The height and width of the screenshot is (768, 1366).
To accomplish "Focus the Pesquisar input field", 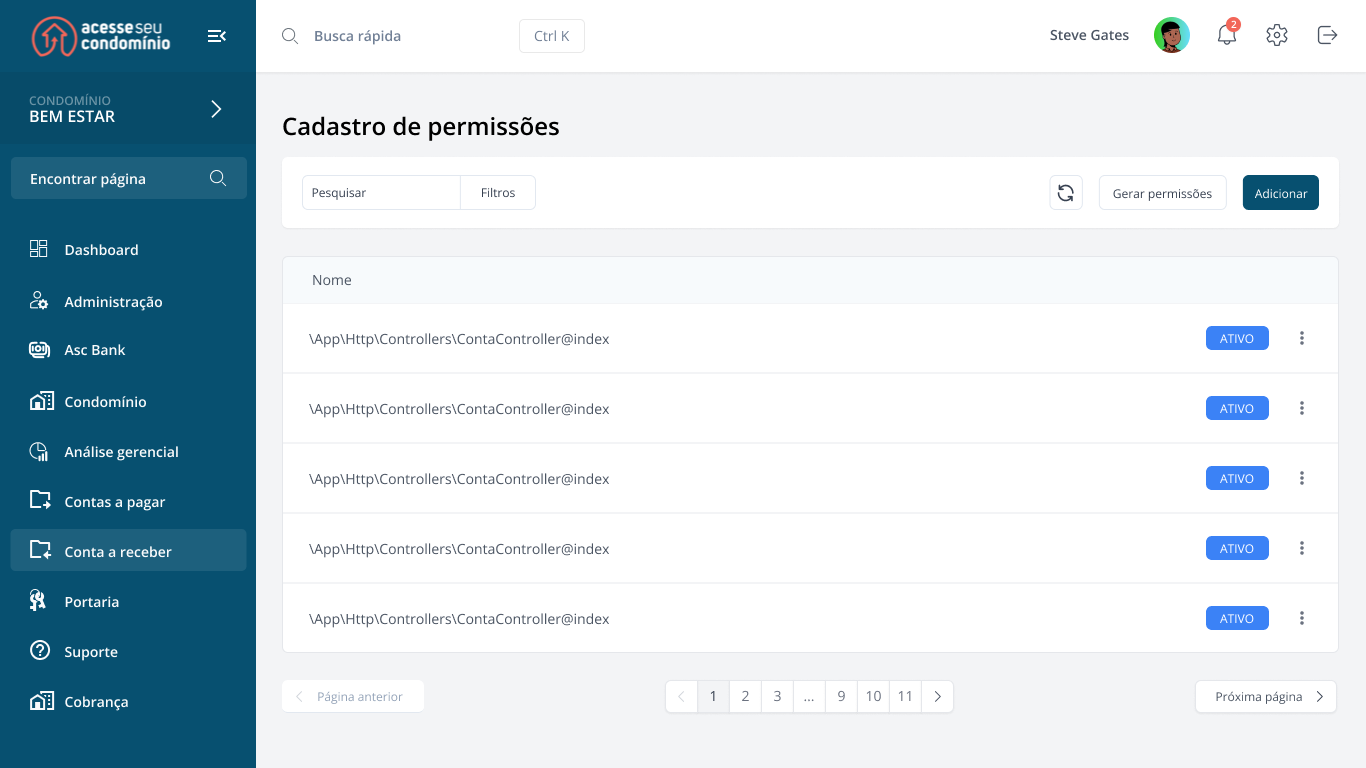I will coord(381,193).
